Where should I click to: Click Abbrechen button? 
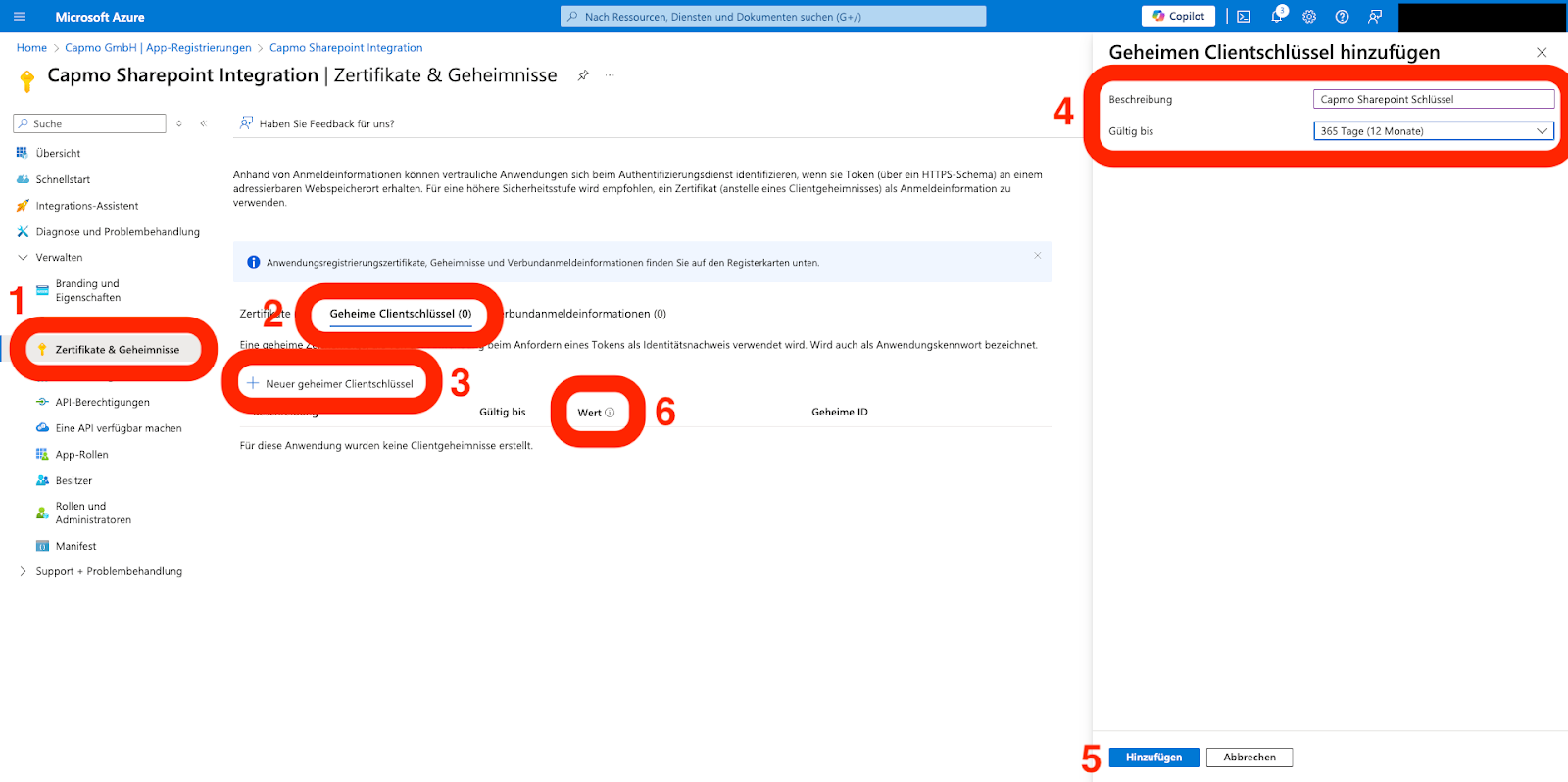pos(1249,758)
